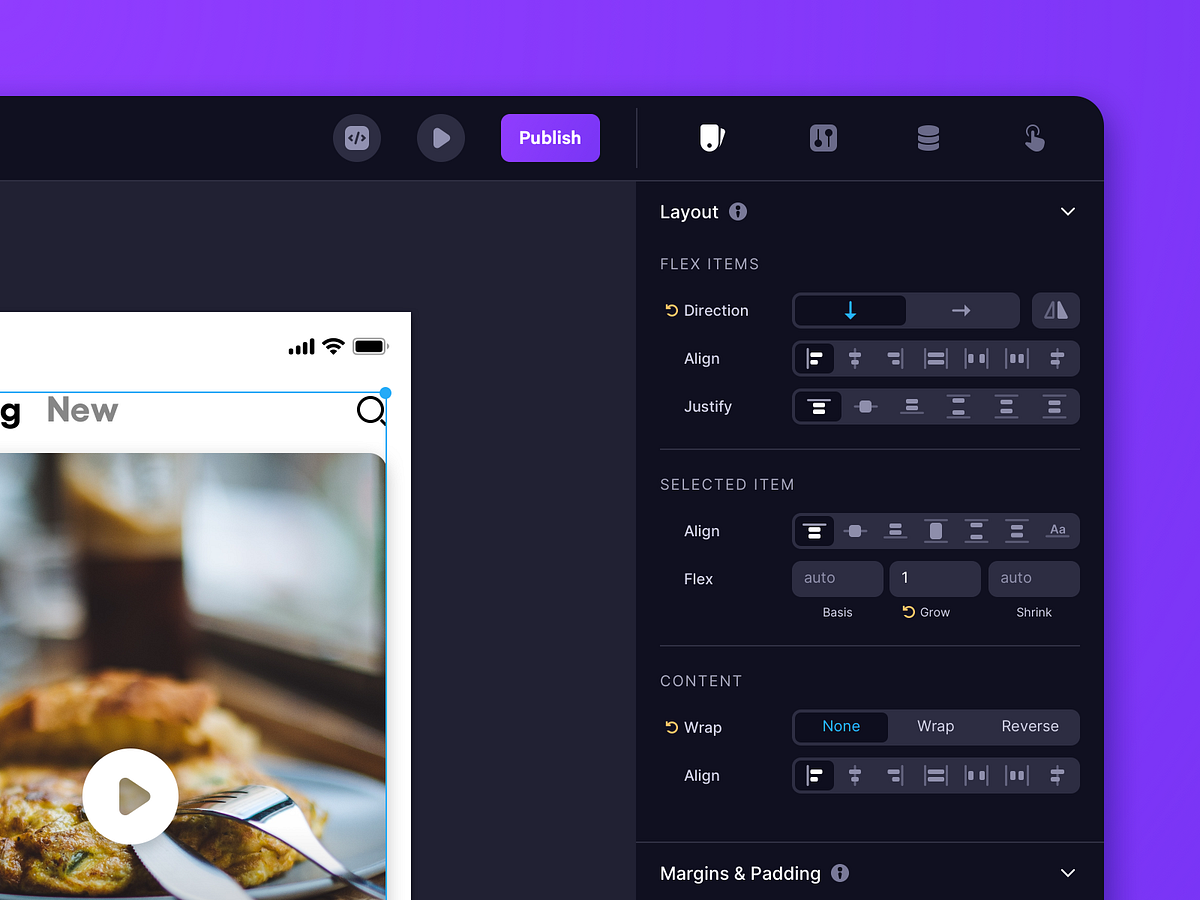Select the interactions (tap gesture) panel icon
Viewport: 1200px width, 900px height.
point(1035,137)
